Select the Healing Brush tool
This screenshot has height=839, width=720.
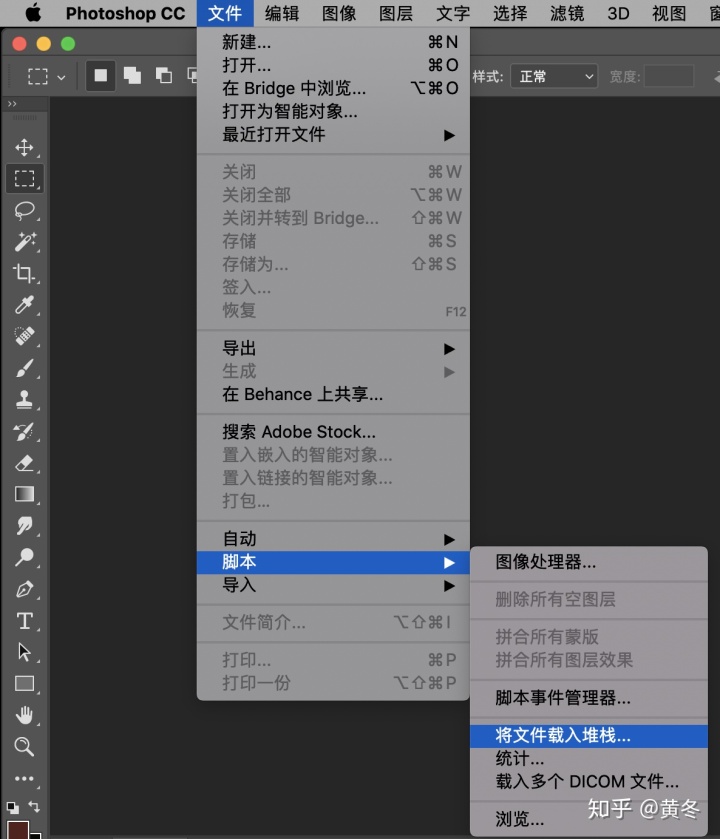click(24, 336)
